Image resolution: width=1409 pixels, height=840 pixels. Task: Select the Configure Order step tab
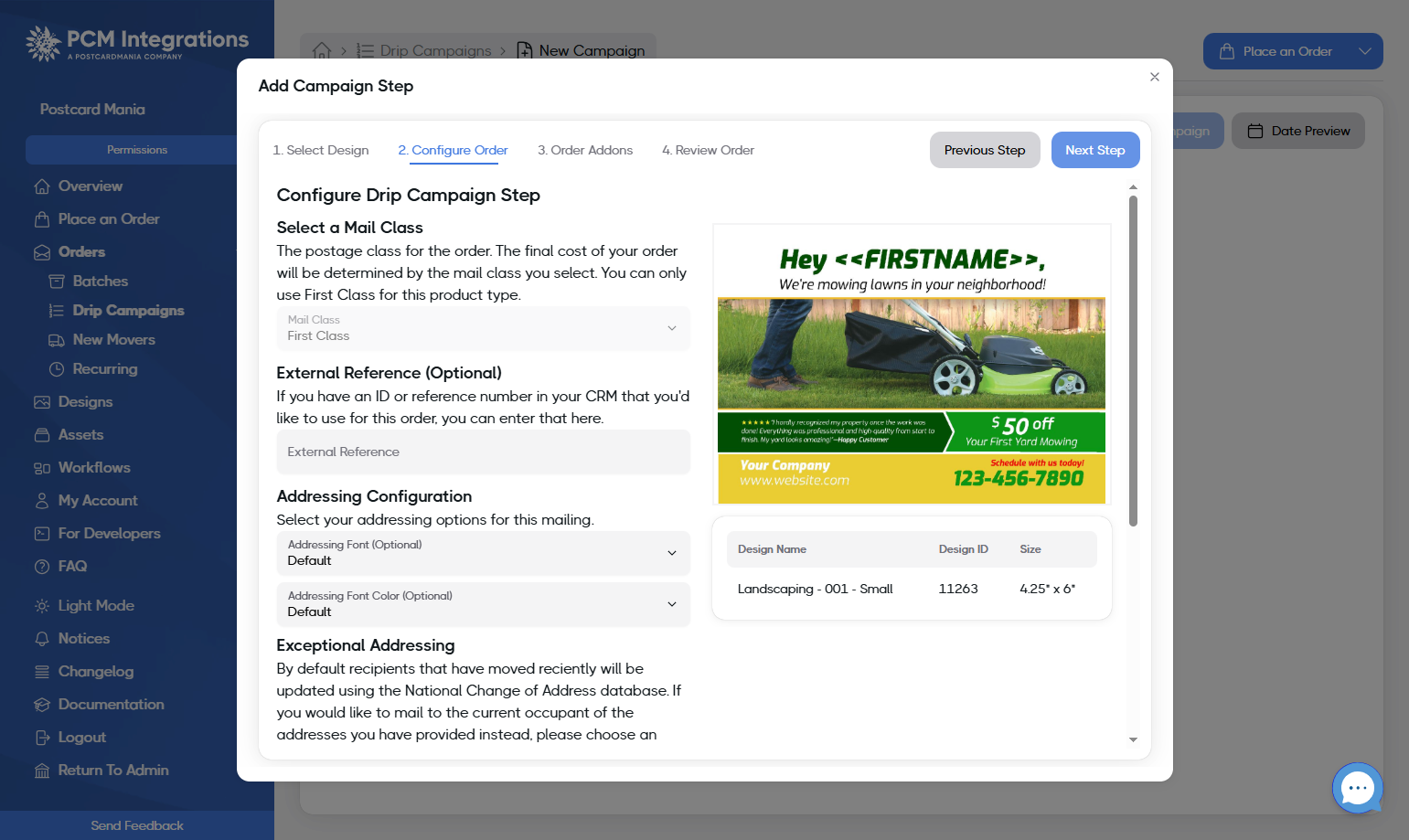click(453, 150)
